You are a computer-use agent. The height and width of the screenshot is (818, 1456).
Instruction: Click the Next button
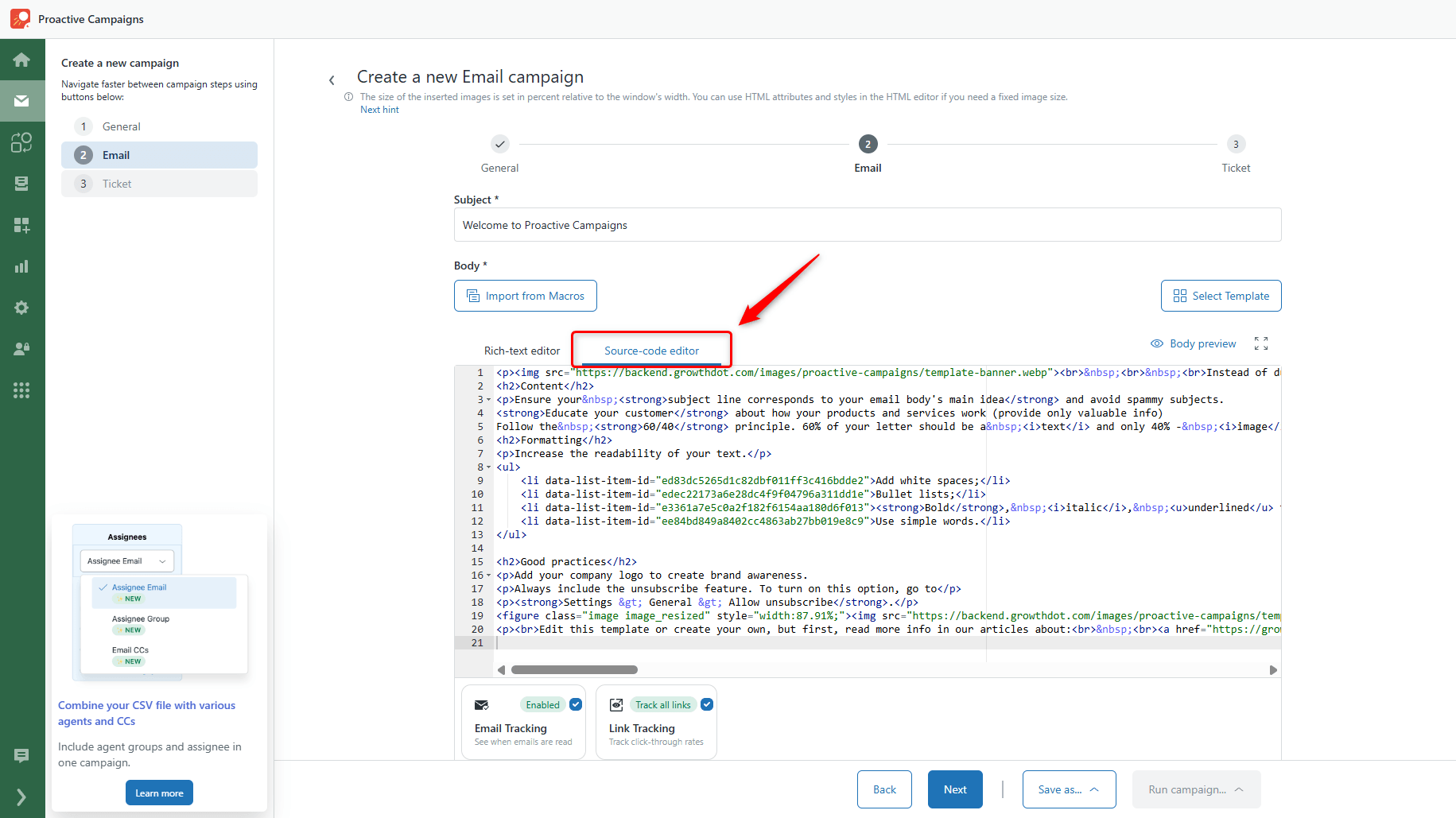[x=955, y=789]
